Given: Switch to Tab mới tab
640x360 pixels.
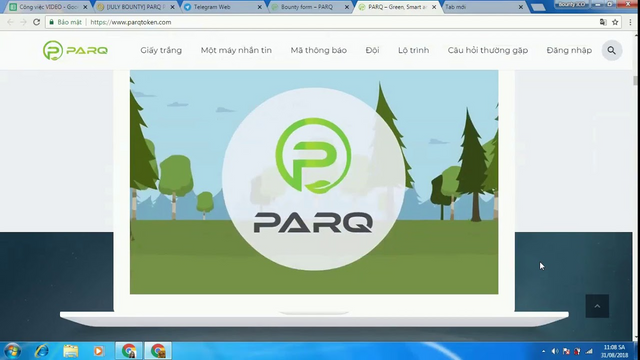Looking at the screenshot, I should (484, 7).
